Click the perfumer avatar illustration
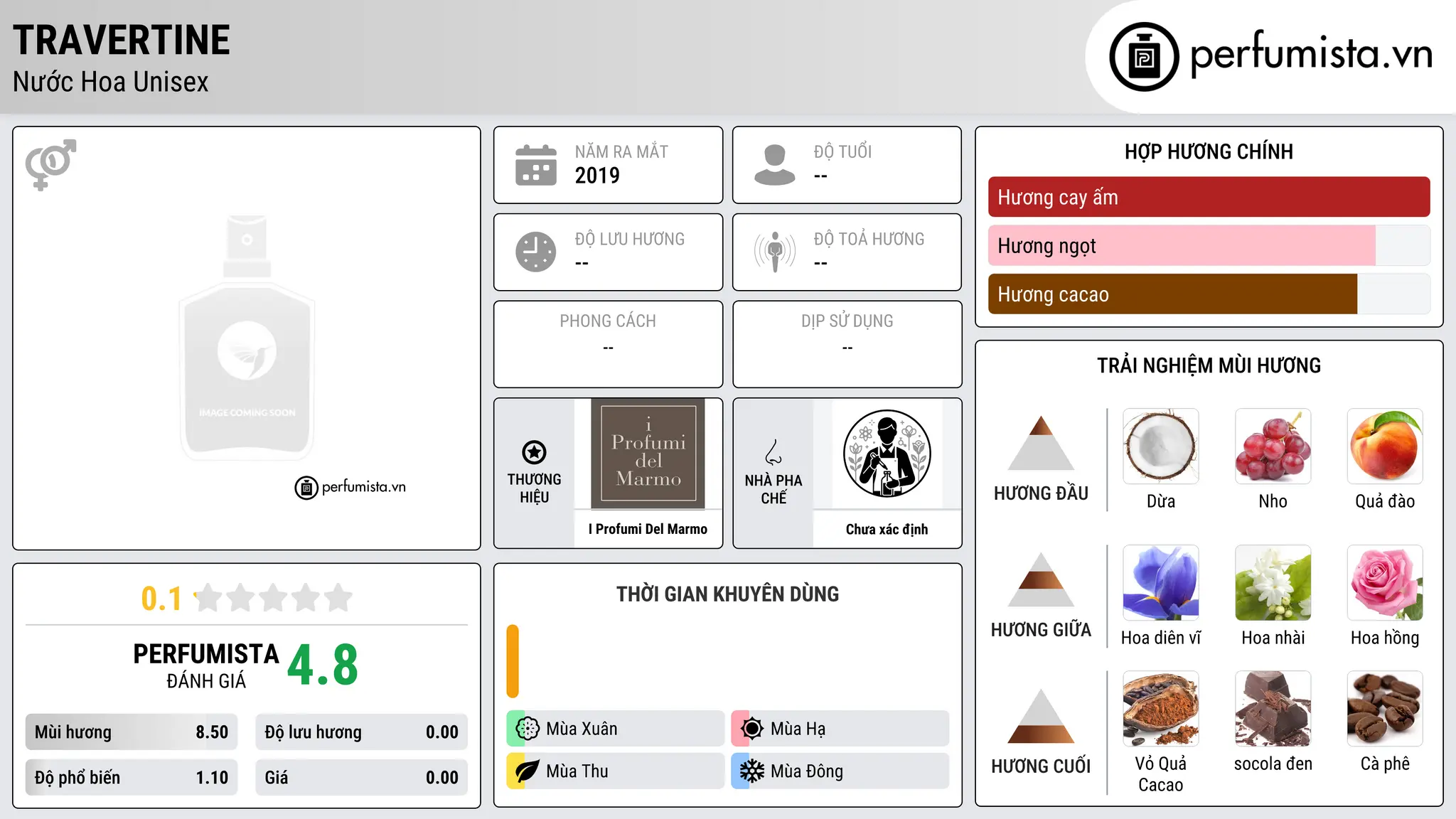Image resolution: width=1456 pixels, height=819 pixels. pos(887,454)
